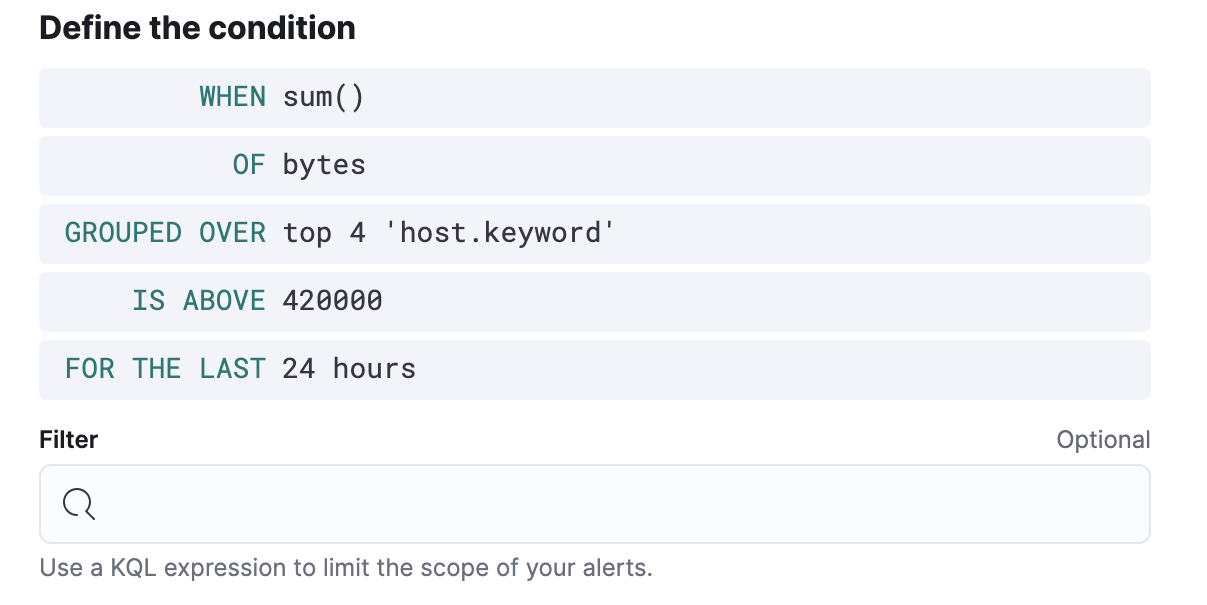Click the "top 4 'host.keyword'" grouping value

tap(448, 234)
